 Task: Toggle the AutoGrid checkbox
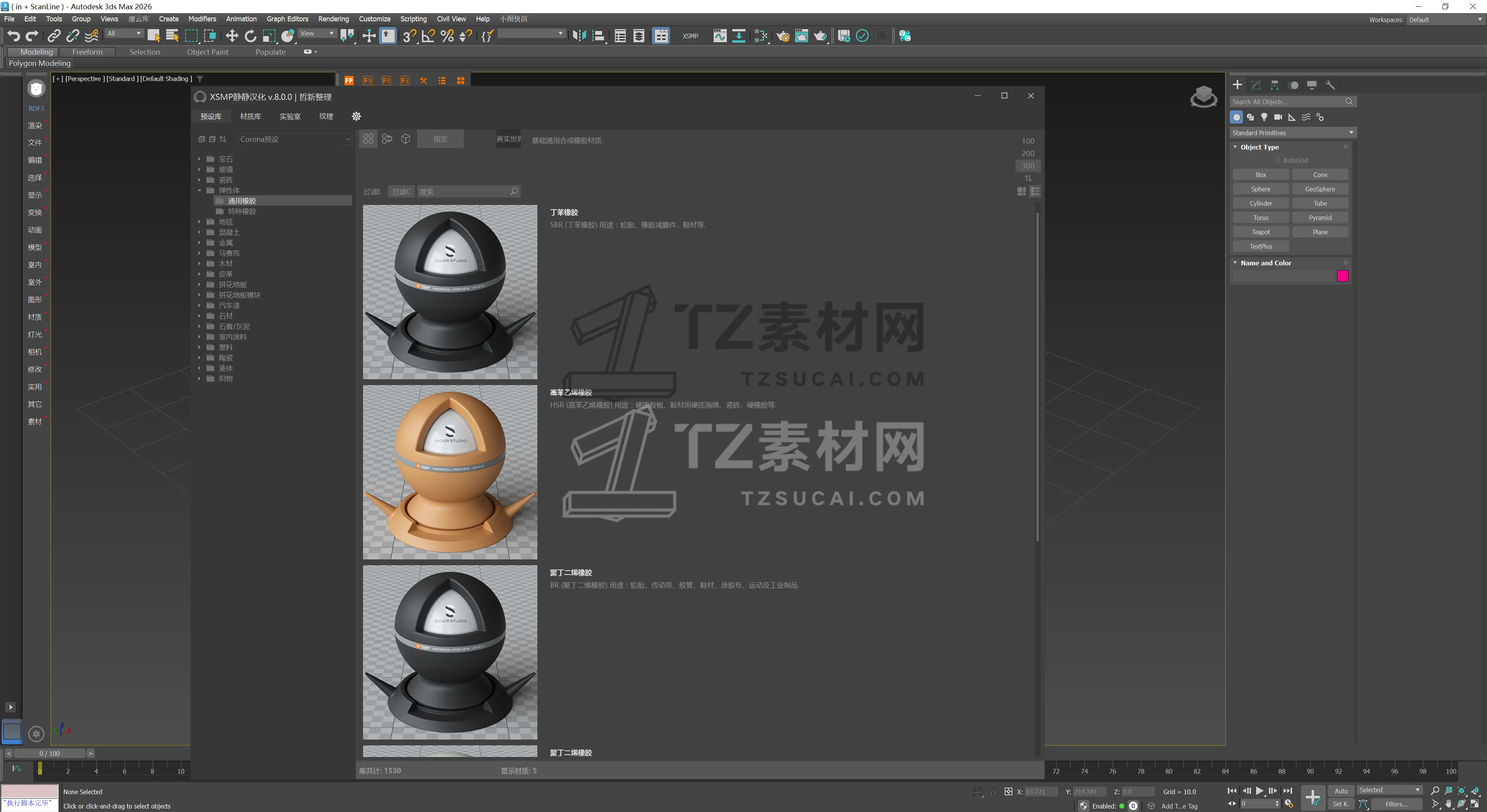[1277, 160]
